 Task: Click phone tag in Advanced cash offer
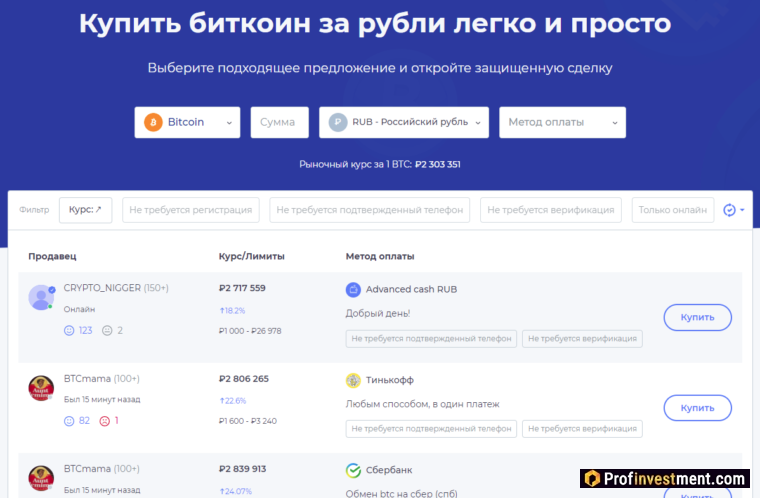(431, 338)
